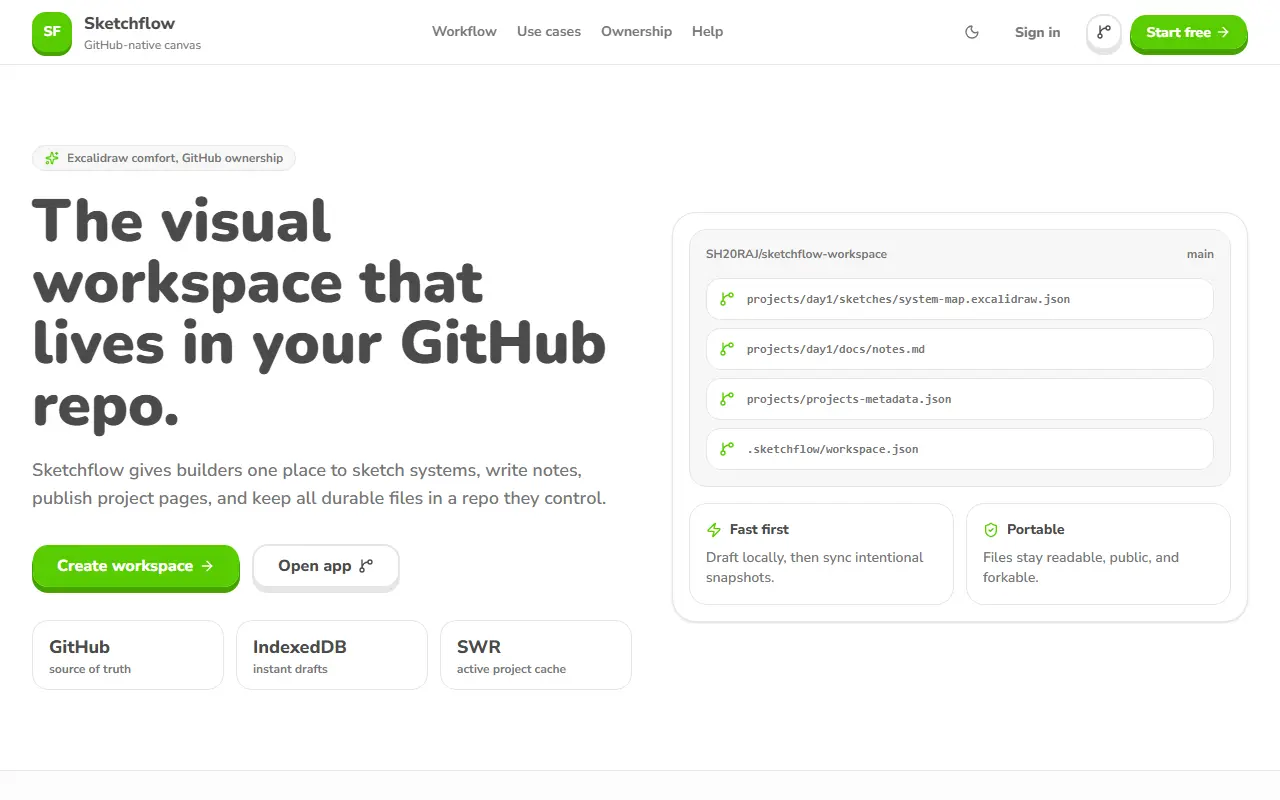1280x800 pixels.
Task: Click the arrow icon in Create workspace button
Action: click(x=207, y=566)
